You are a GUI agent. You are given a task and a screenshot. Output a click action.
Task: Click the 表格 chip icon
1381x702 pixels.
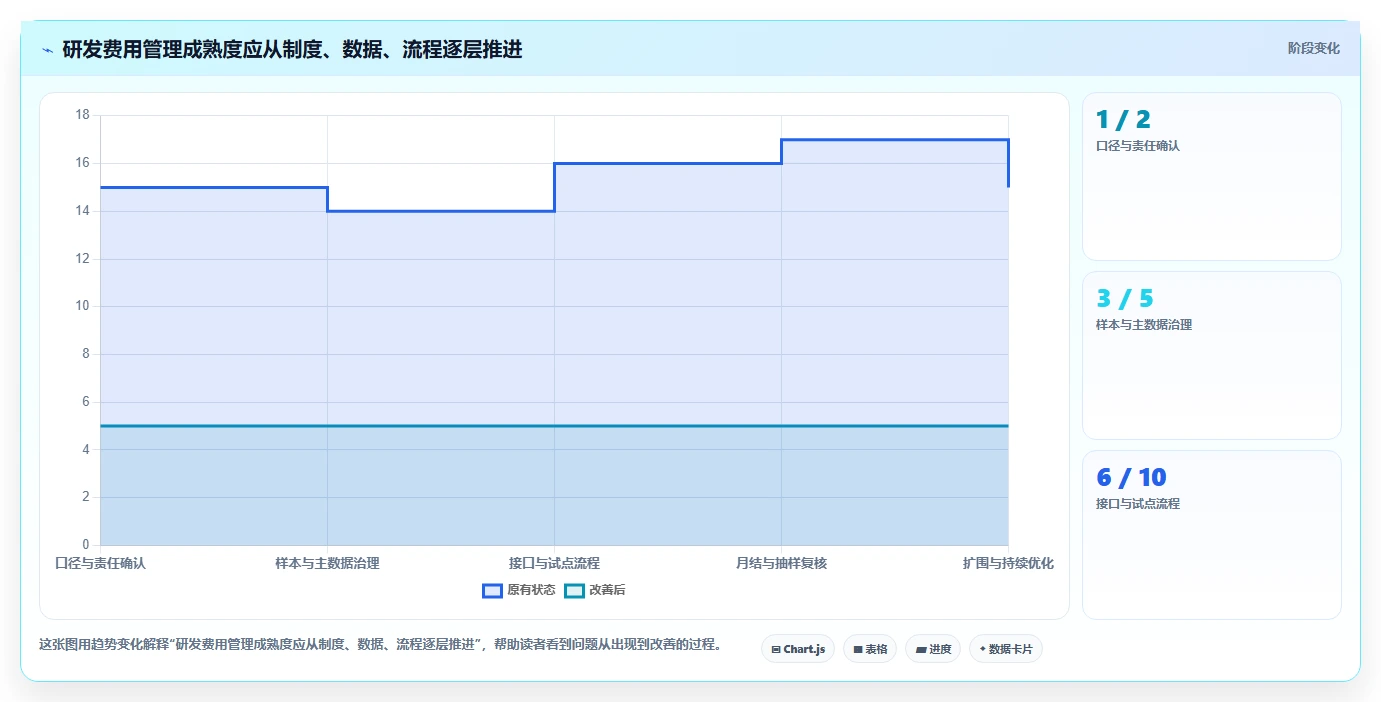[x=858, y=650]
